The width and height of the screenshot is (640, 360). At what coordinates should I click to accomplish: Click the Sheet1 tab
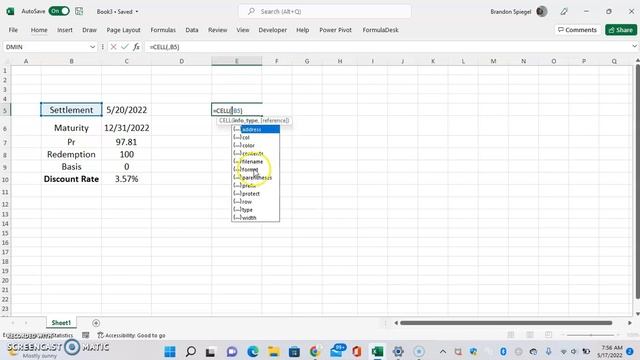pos(61,323)
